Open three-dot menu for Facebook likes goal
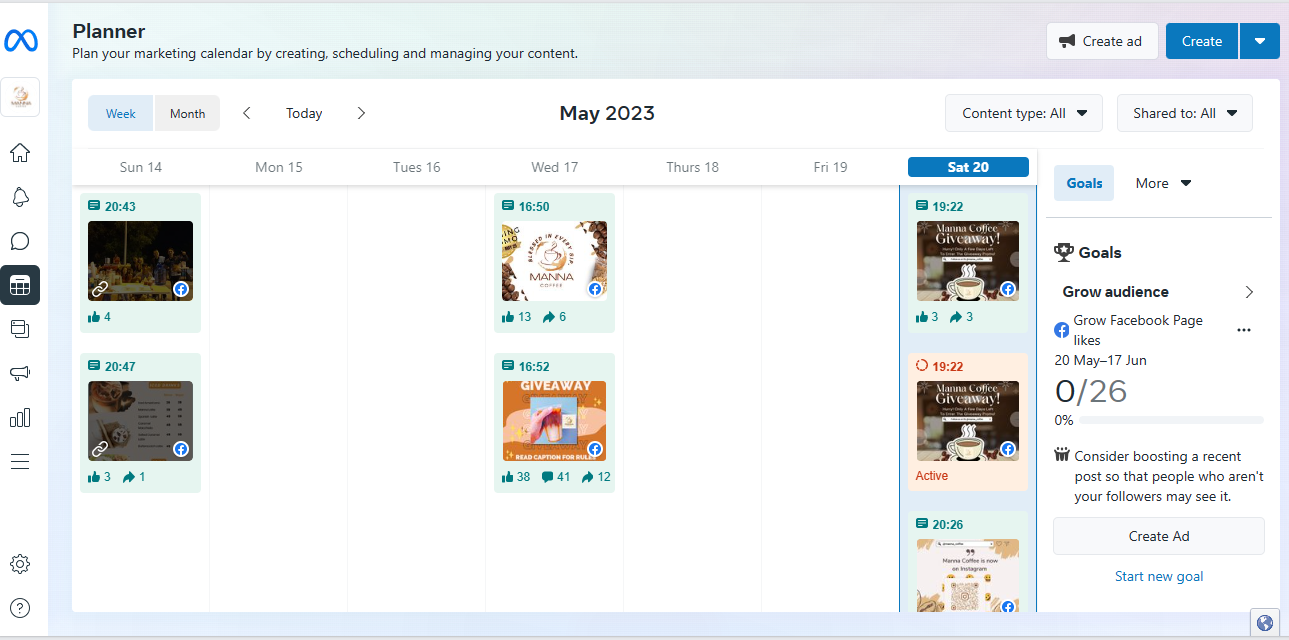 click(1244, 330)
